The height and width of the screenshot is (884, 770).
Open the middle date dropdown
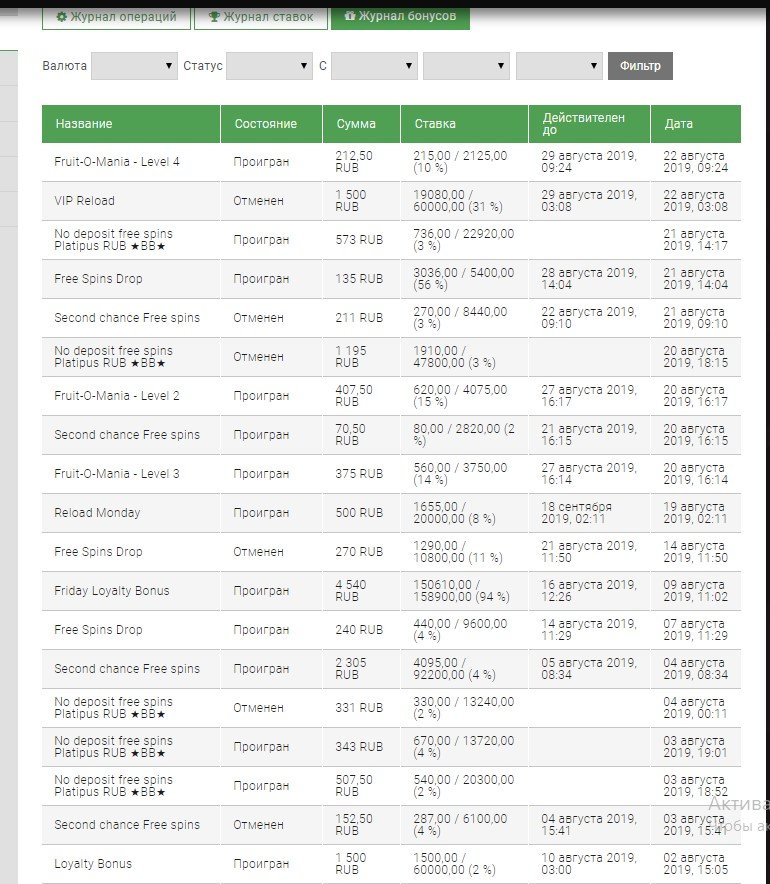click(x=466, y=66)
